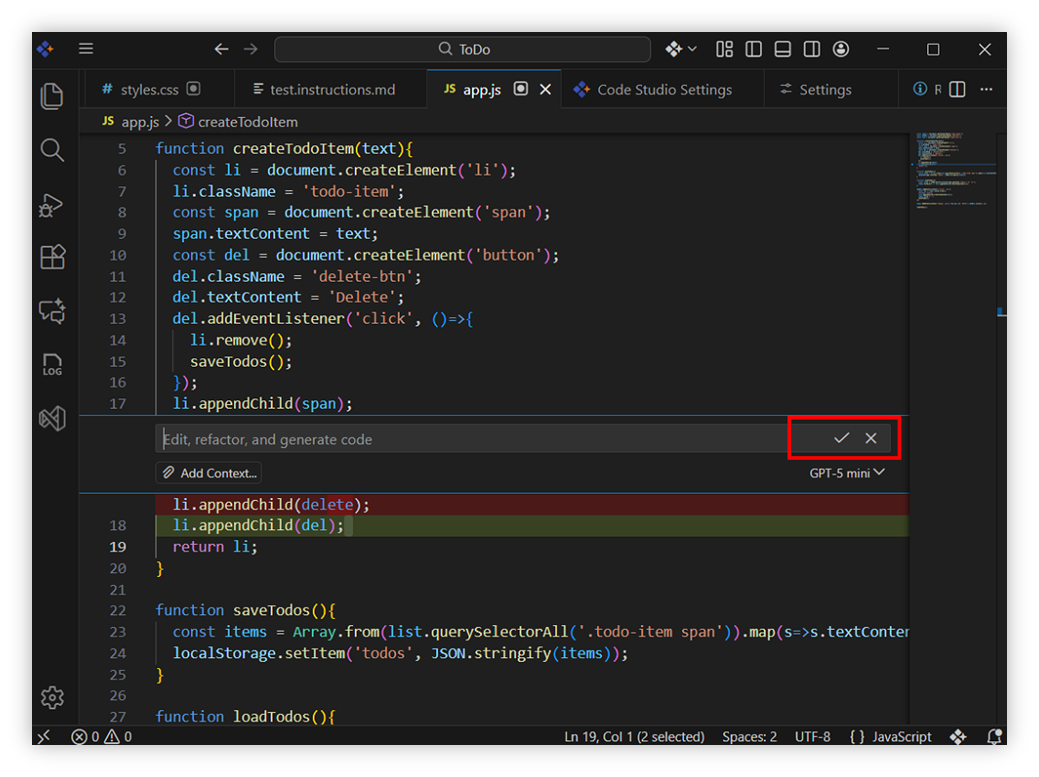Accept inline edit with checkmark icon
1039x777 pixels.
[x=841, y=438]
